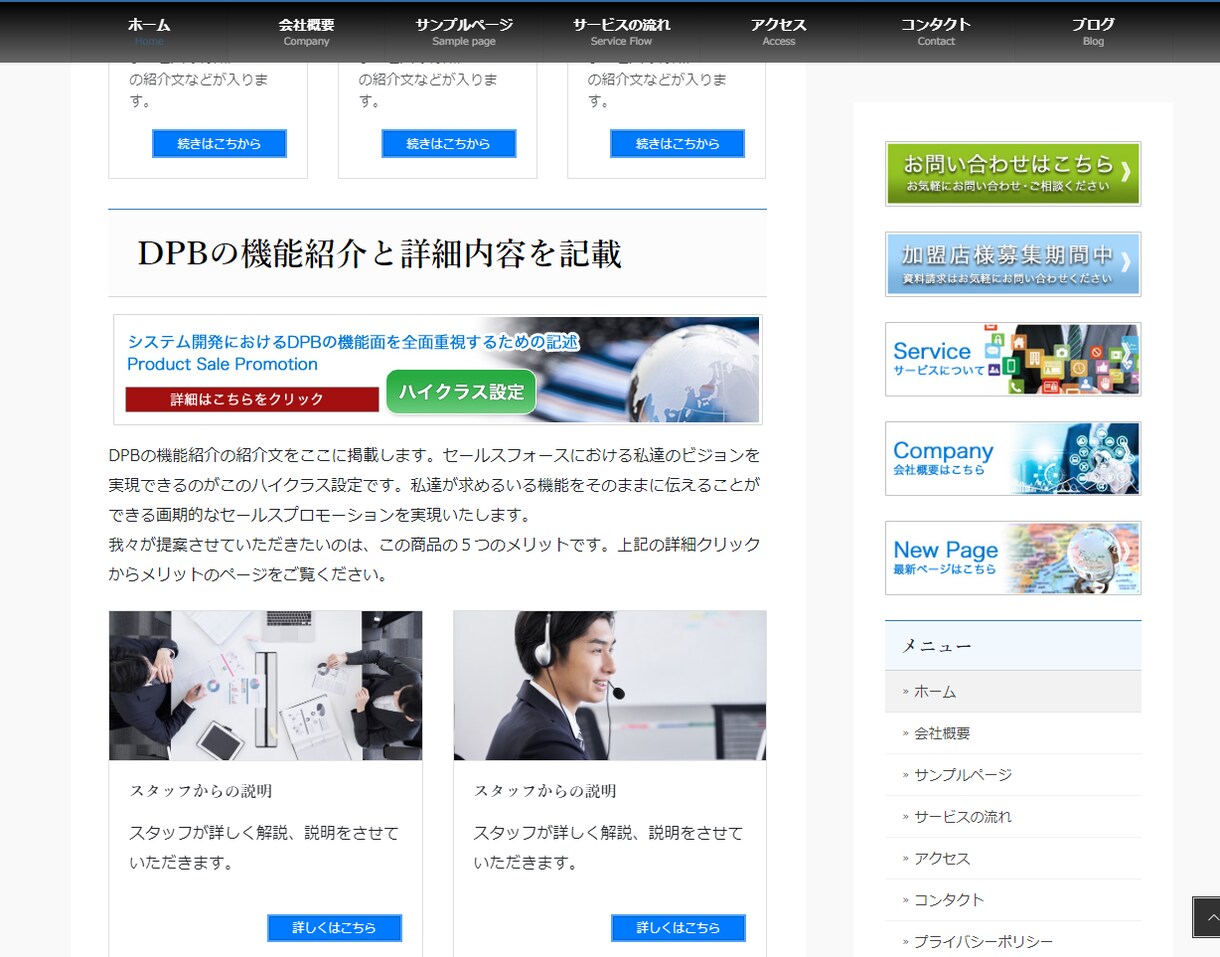This screenshot has height=957, width=1220.
Task: Click the overhead meeting desk photo
Action: pos(265,685)
